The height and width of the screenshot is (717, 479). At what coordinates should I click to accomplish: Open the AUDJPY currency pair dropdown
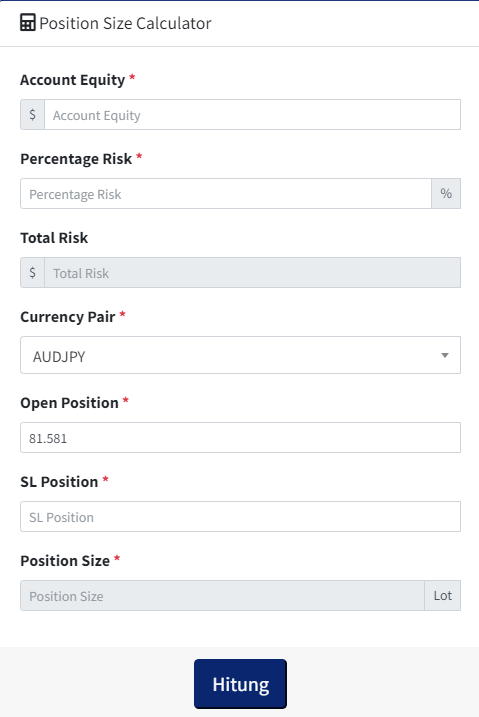click(x=240, y=355)
